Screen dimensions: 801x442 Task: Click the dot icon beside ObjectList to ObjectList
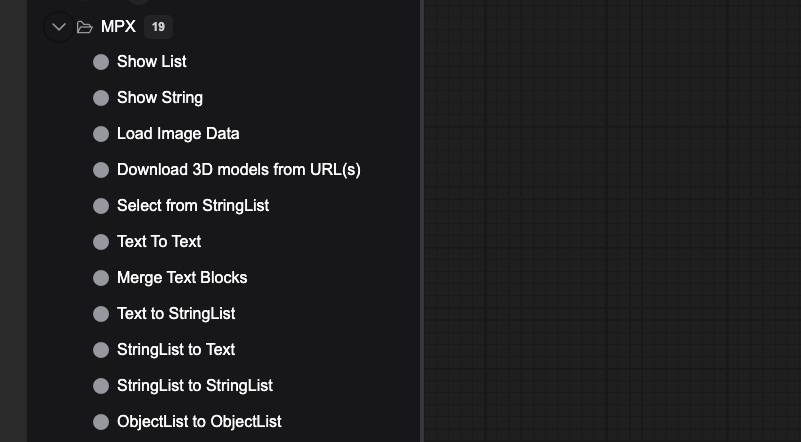coord(101,422)
